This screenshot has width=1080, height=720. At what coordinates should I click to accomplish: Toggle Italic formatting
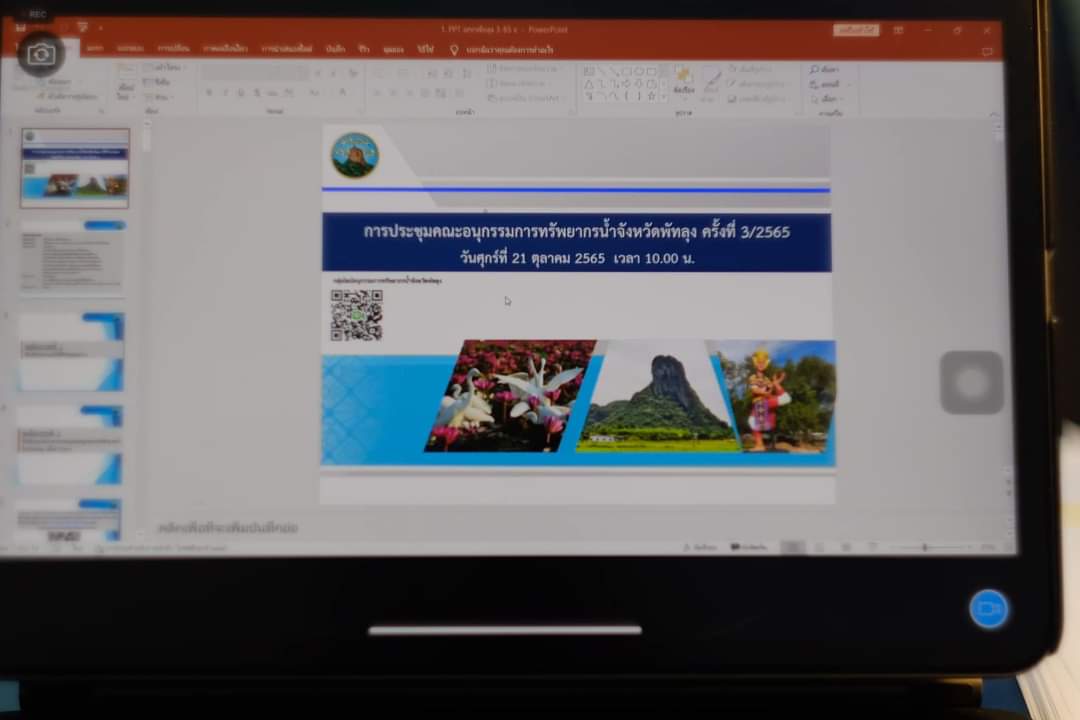coord(225,92)
